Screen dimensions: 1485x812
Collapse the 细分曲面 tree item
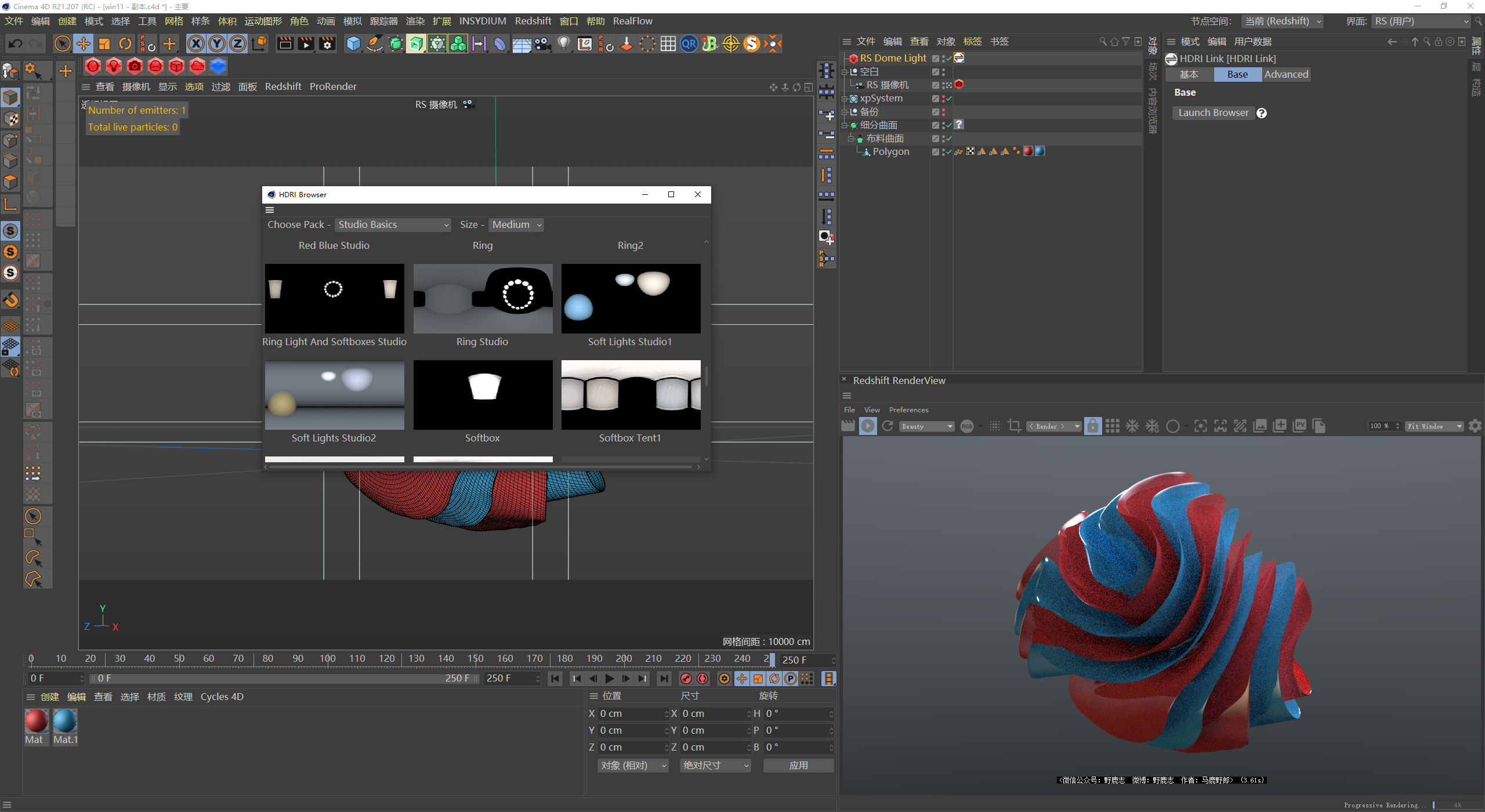tap(845, 125)
